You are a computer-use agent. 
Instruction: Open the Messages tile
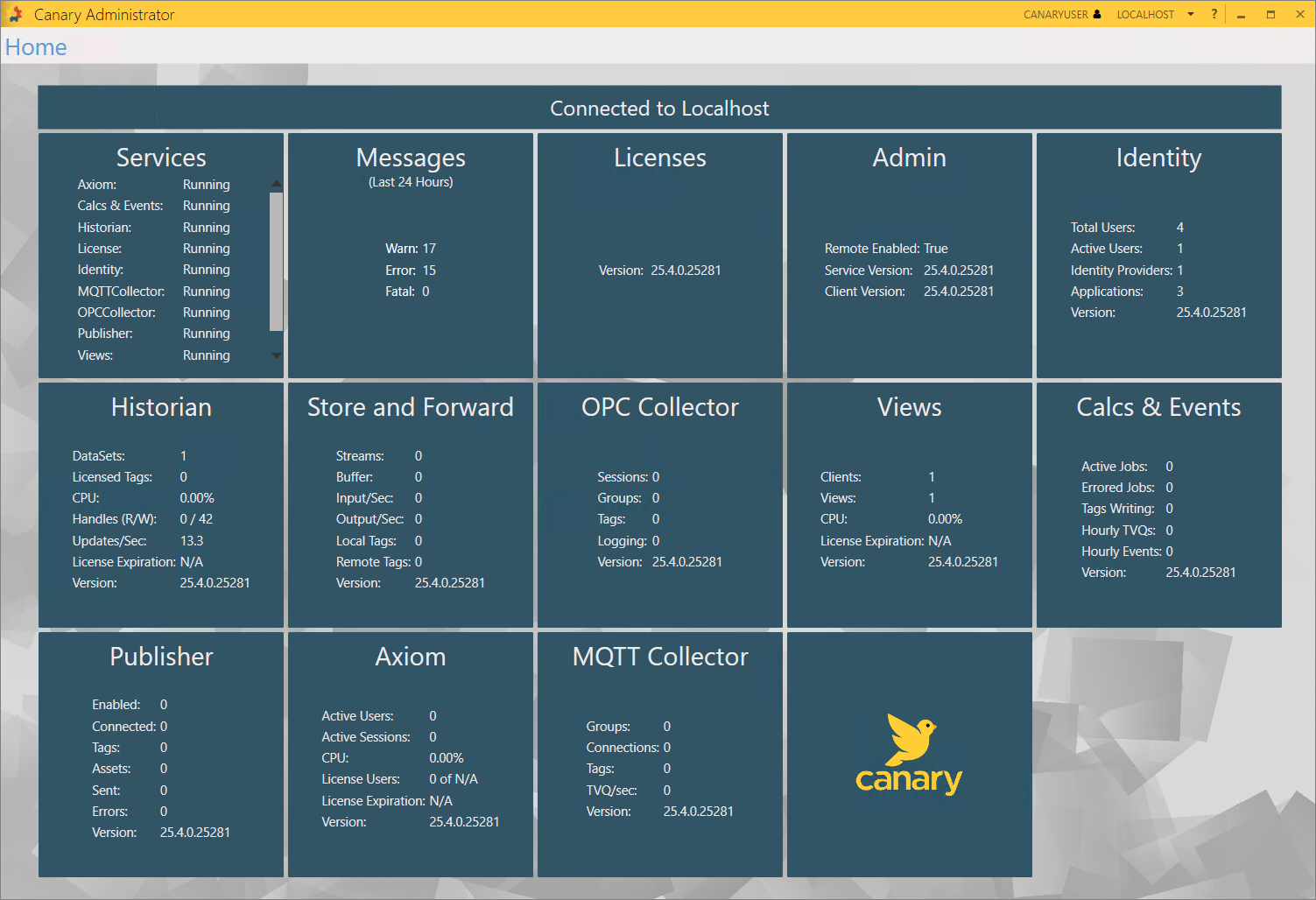click(x=410, y=256)
